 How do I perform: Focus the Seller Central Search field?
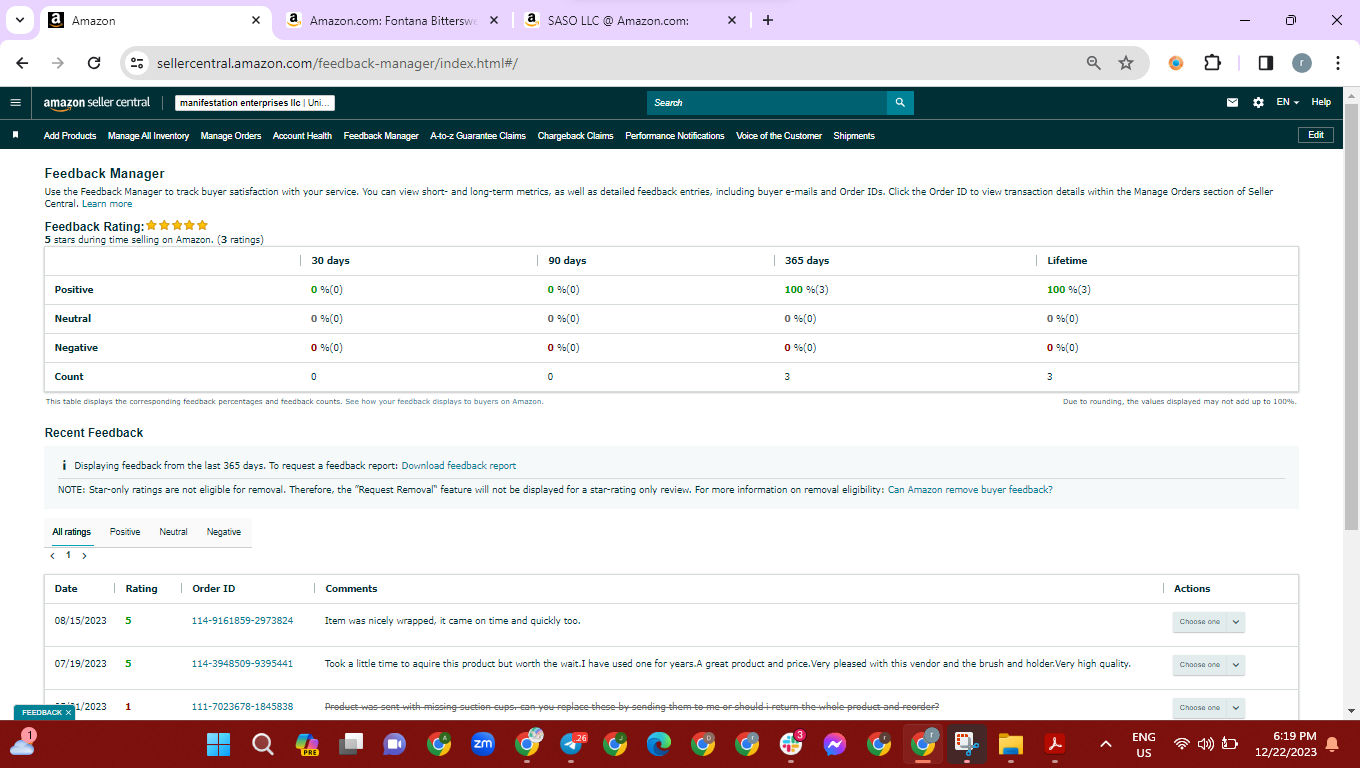[x=767, y=103]
